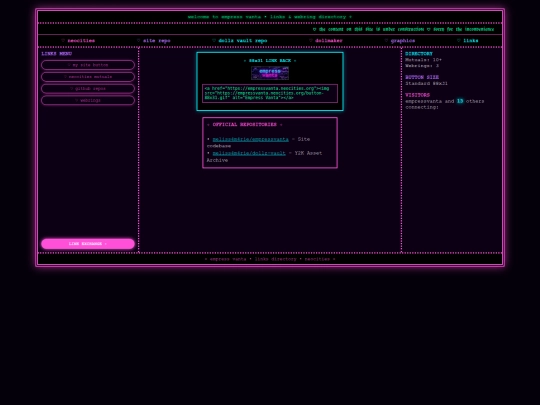Open the webrings menu button

coord(88,100)
